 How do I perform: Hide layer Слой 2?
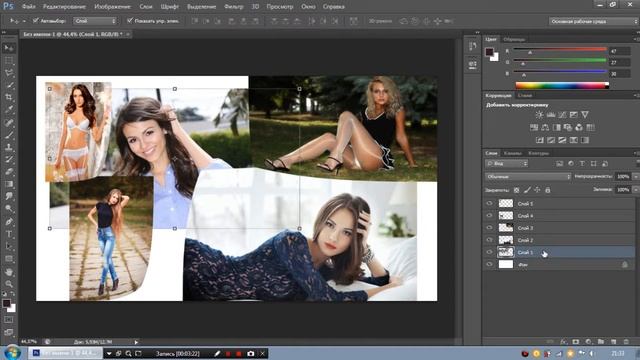(x=489, y=240)
